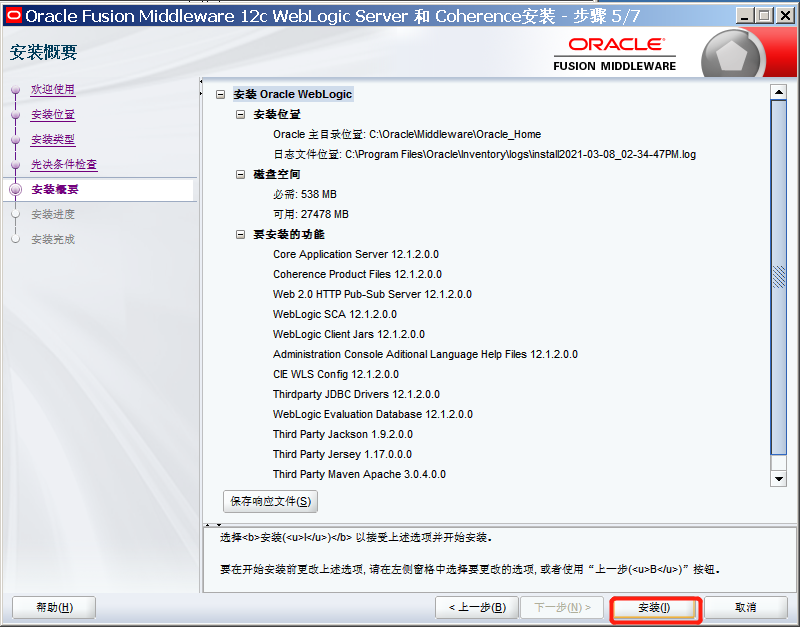Select Web 2.0 HTTP Pub-Sub Server row
This screenshot has width=800, height=627.
(372, 294)
